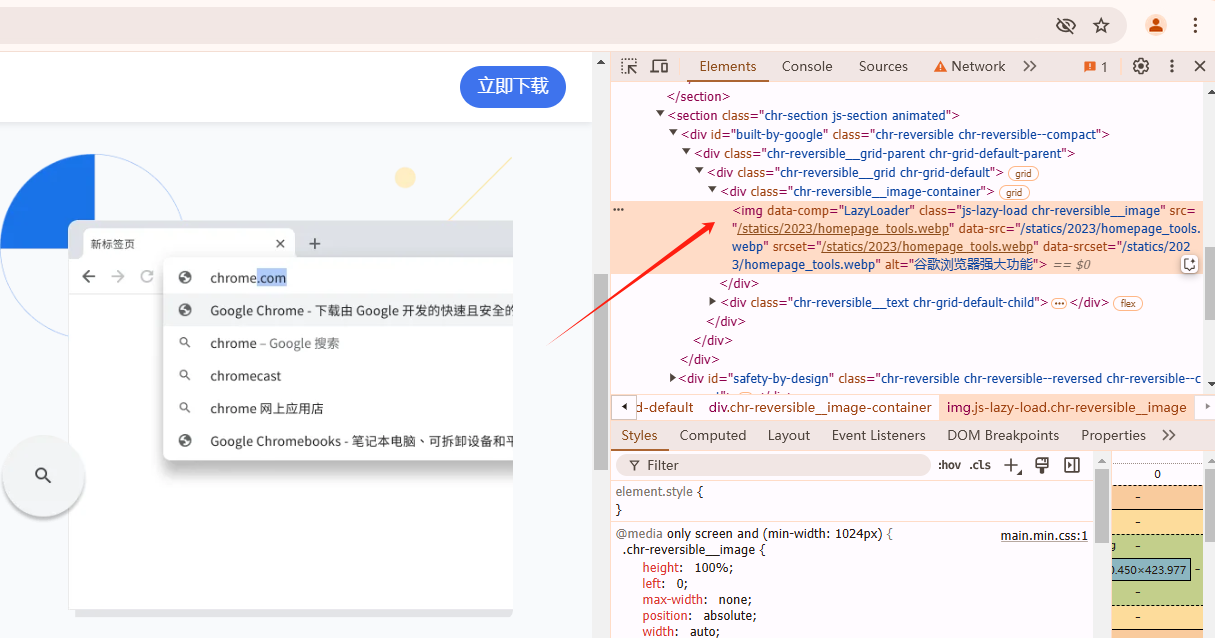Click the grid badge on image-container div
Viewport: 1215px width, 638px height.
tap(1014, 192)
